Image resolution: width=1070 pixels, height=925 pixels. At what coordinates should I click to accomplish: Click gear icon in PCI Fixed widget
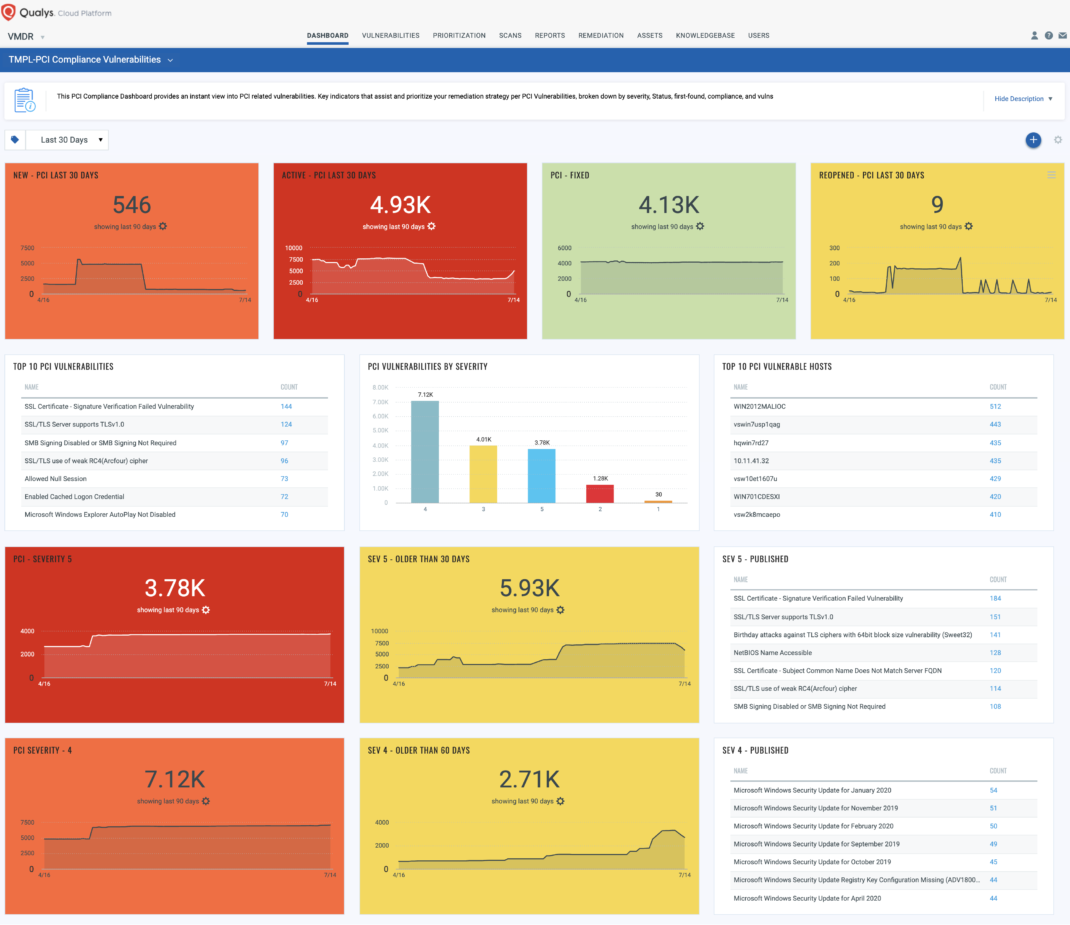(x=700, y=227)
